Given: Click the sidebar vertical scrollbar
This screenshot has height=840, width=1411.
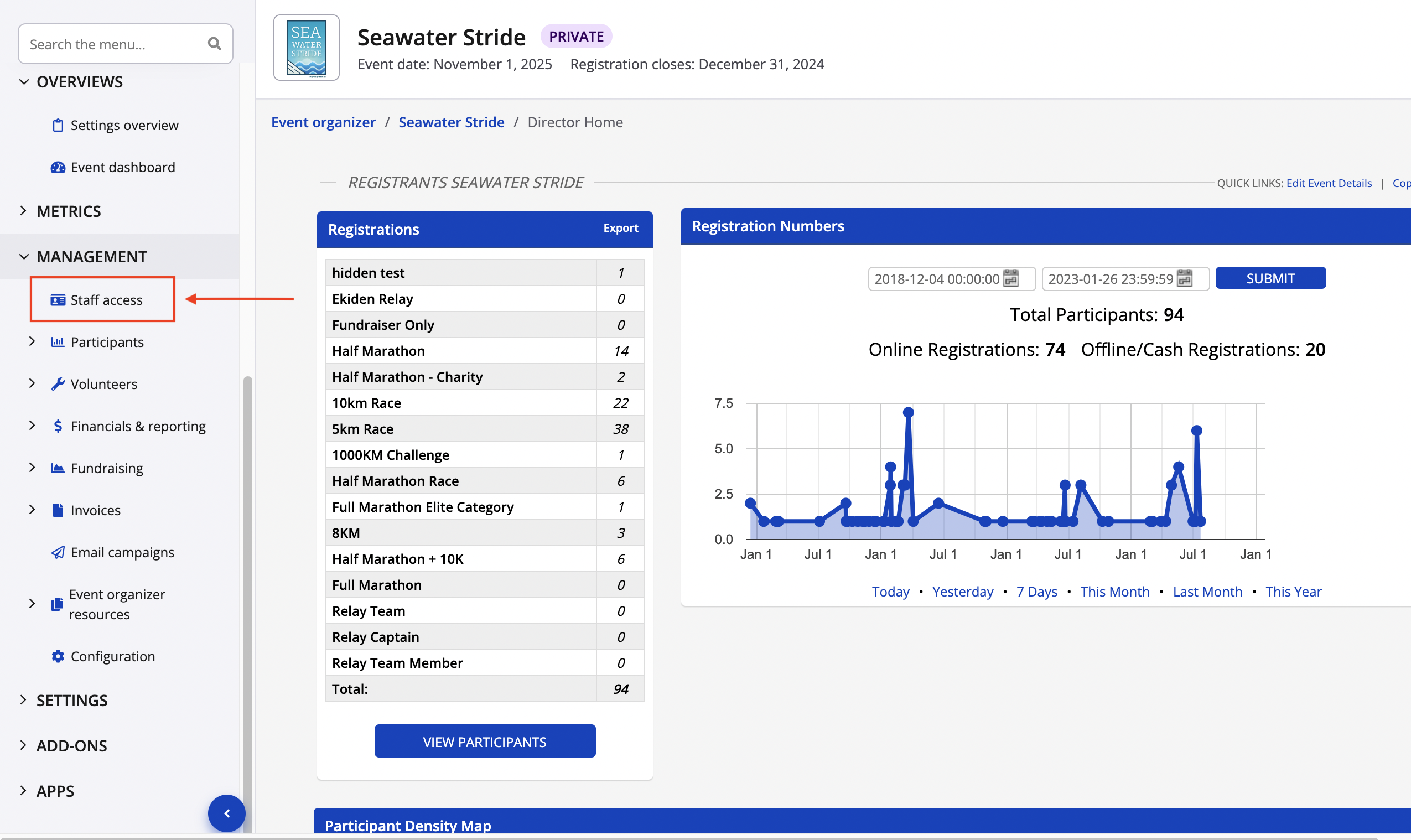Looking at the screenshot, I should coord(247,566).
